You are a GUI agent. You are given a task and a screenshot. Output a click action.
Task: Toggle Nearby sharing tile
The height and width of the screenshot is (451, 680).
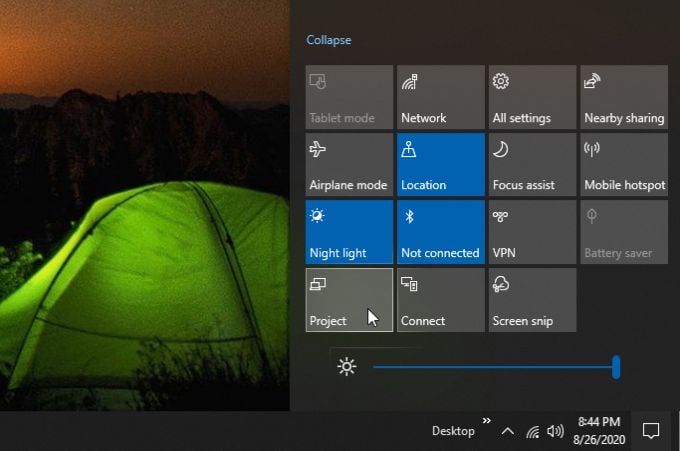coord(624,97)
